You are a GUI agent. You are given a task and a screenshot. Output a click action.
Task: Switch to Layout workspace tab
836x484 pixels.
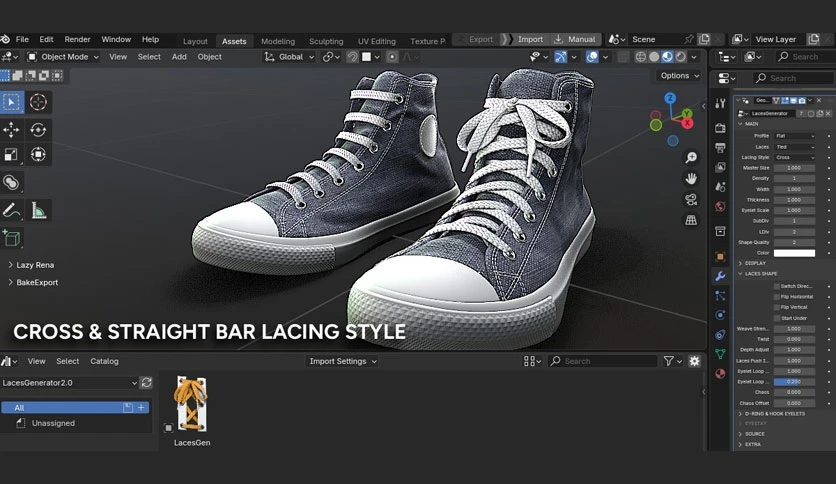click(x=195, y=41)
